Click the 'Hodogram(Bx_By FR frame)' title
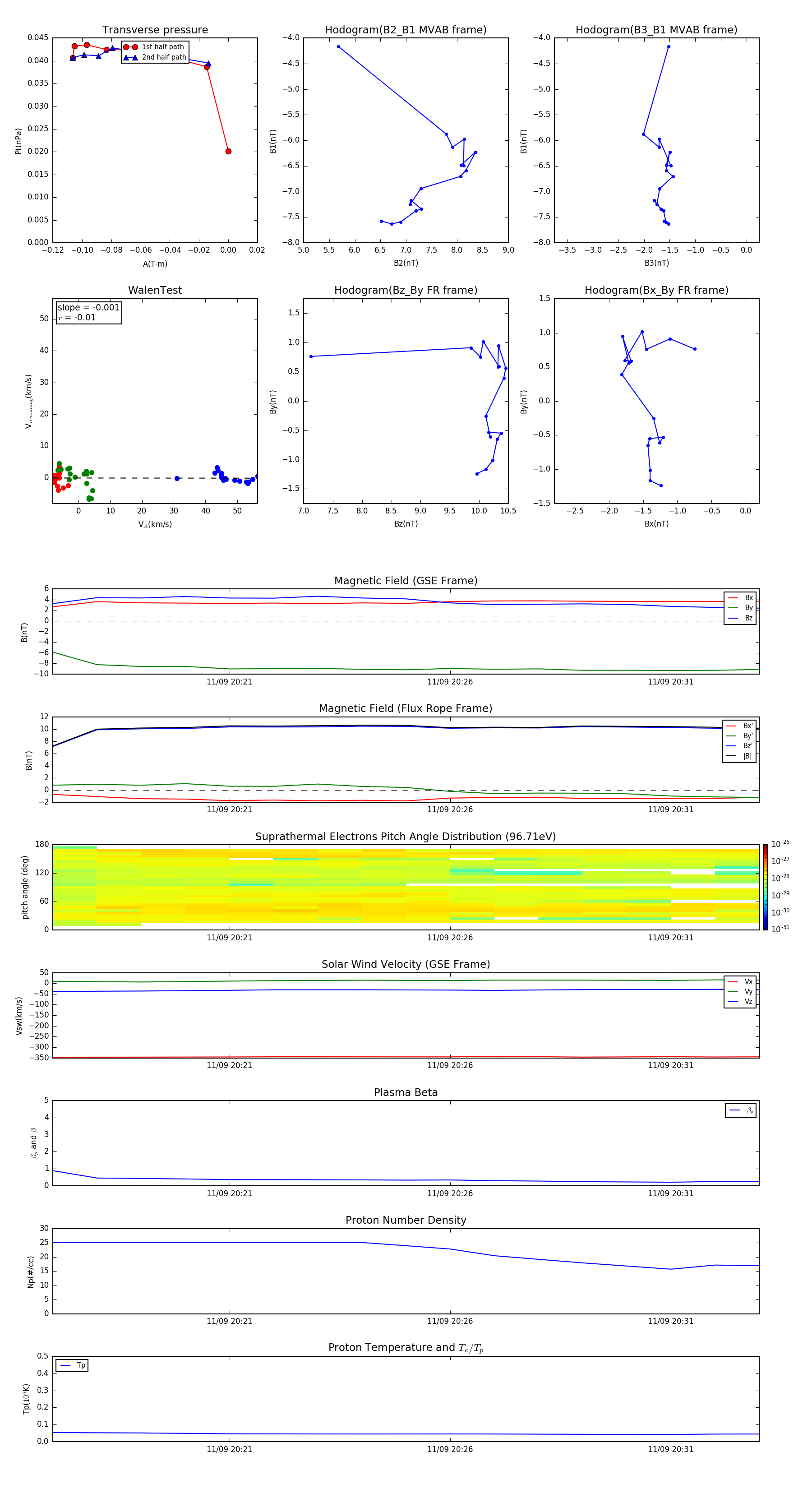Viewport: 812px width, 1489px height. point(656,290)
